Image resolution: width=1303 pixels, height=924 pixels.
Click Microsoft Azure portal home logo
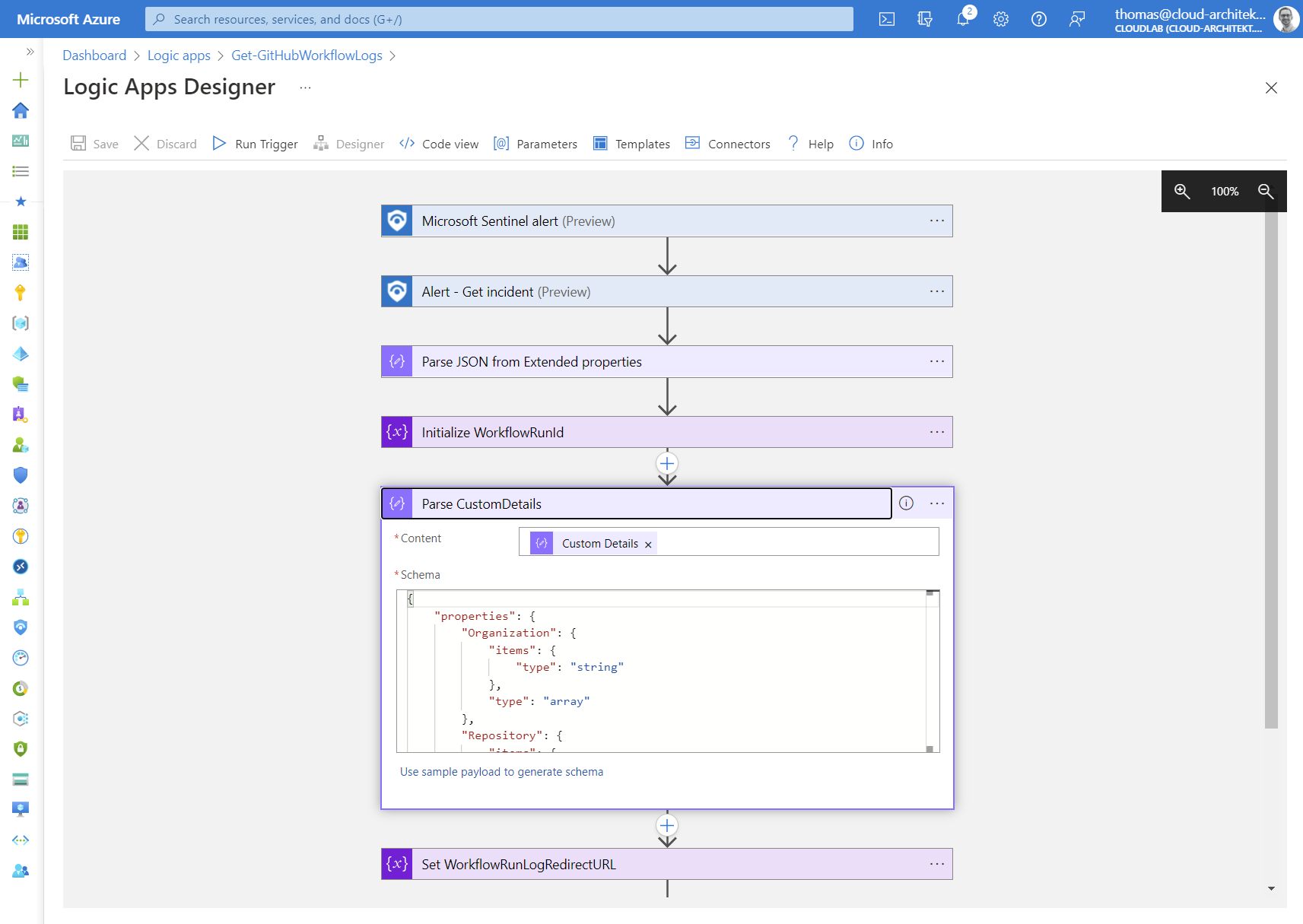coord(68,19)
